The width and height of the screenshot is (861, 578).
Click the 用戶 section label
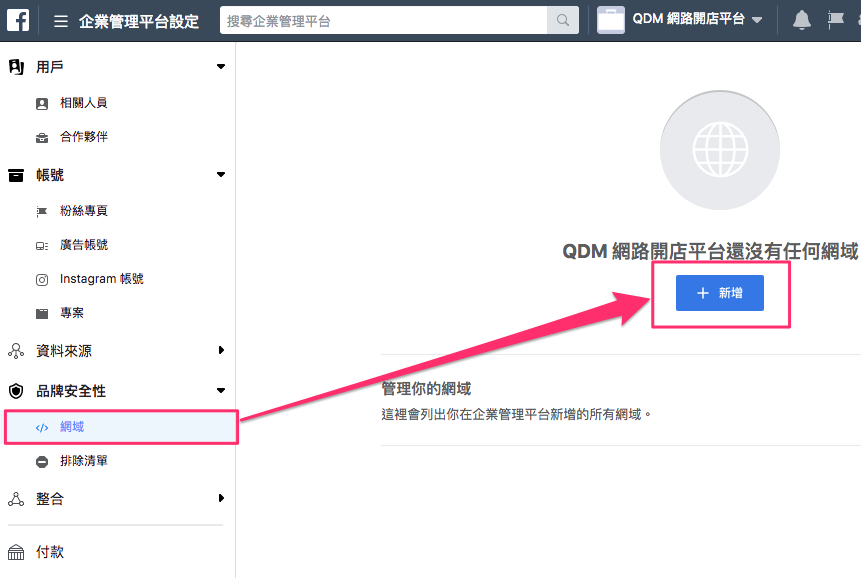50,67
